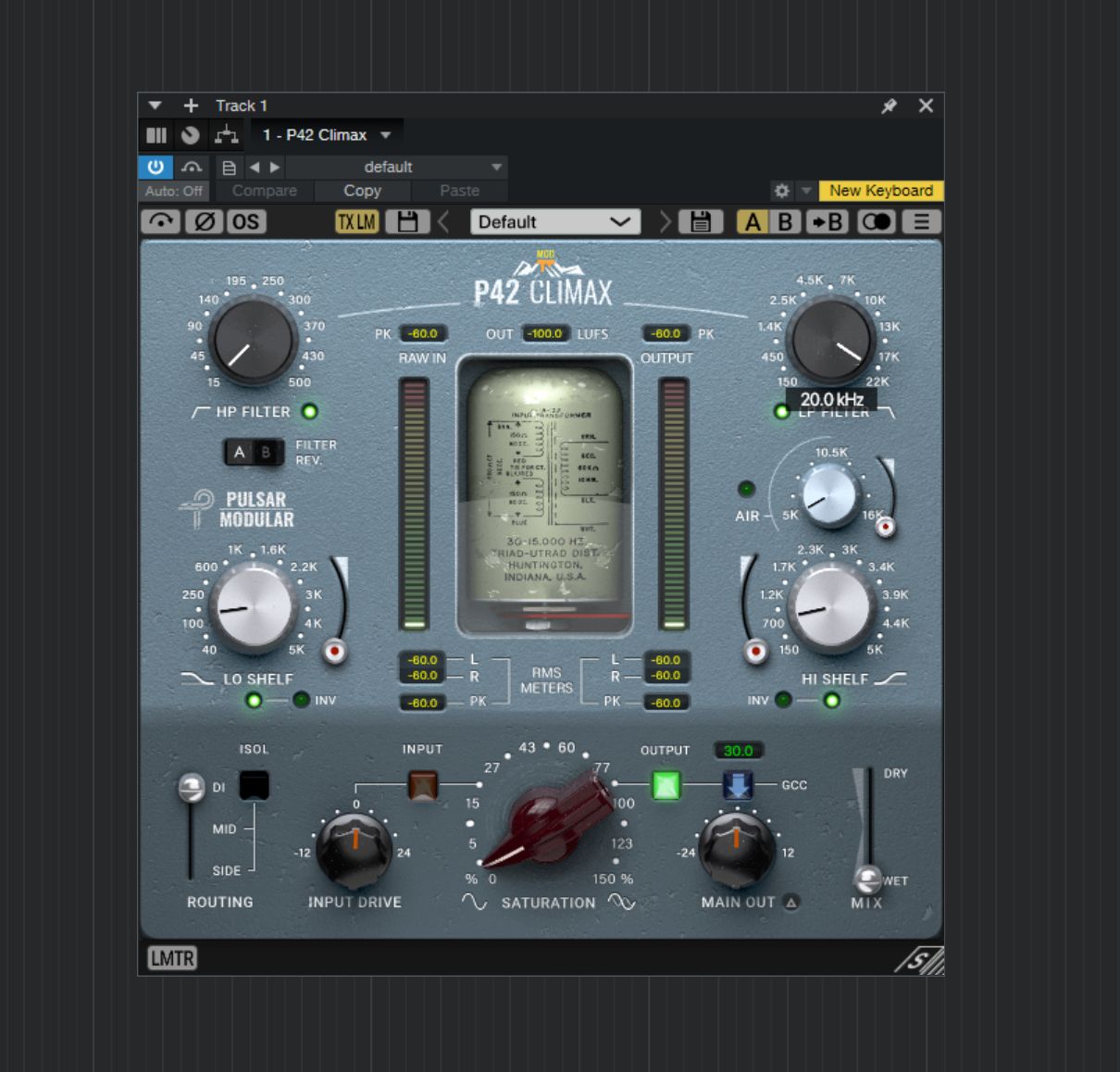Screen dimensions: 1120x1072
Task: Click the Main Out knob
Action: pos(736,849)
